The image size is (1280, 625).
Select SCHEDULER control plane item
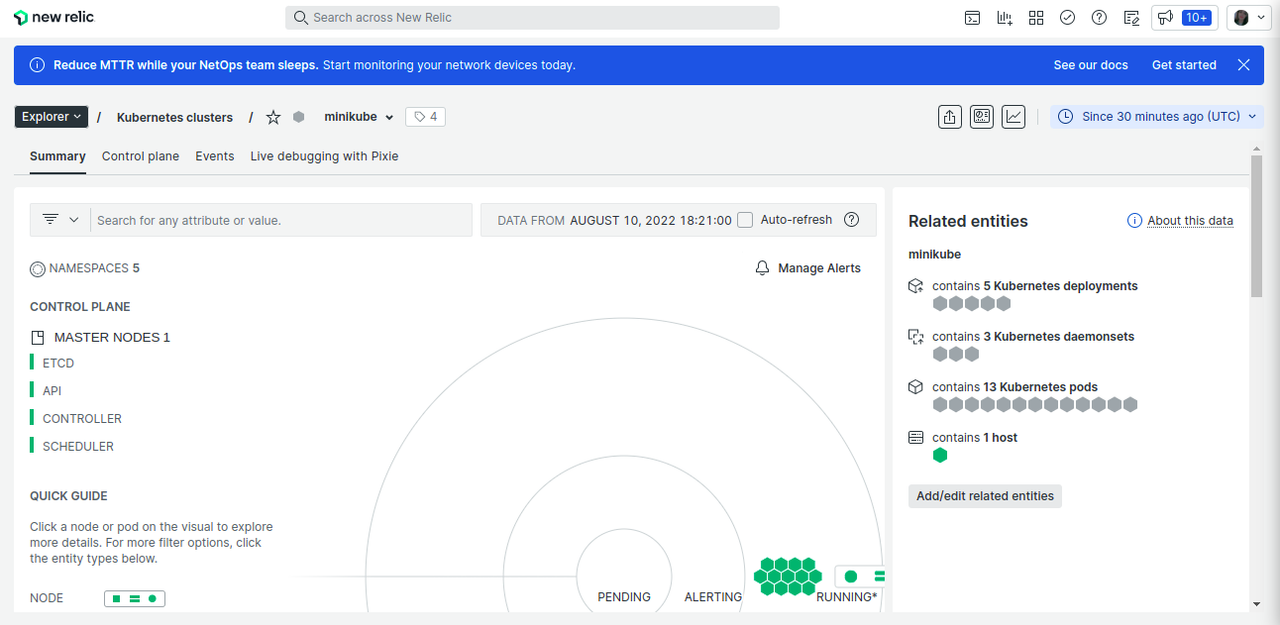78,447
